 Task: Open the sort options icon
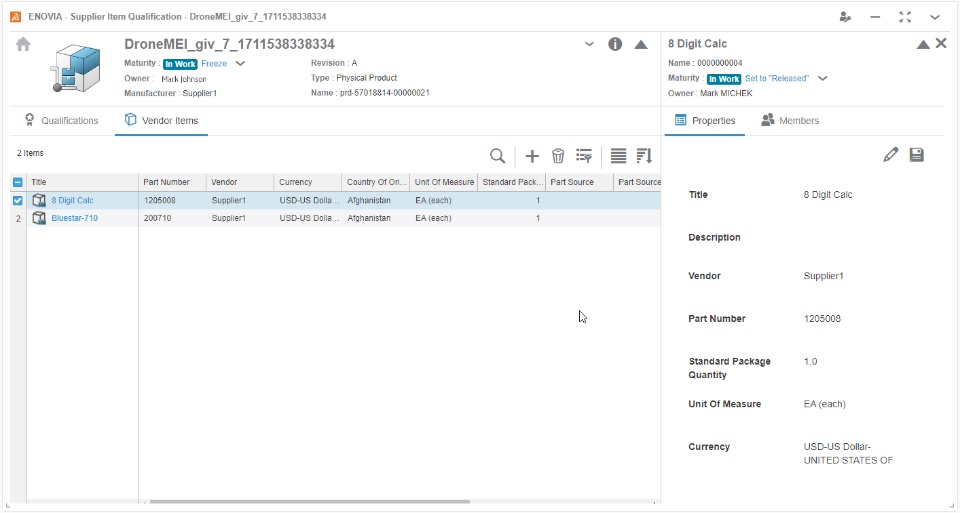coord(644,156)
